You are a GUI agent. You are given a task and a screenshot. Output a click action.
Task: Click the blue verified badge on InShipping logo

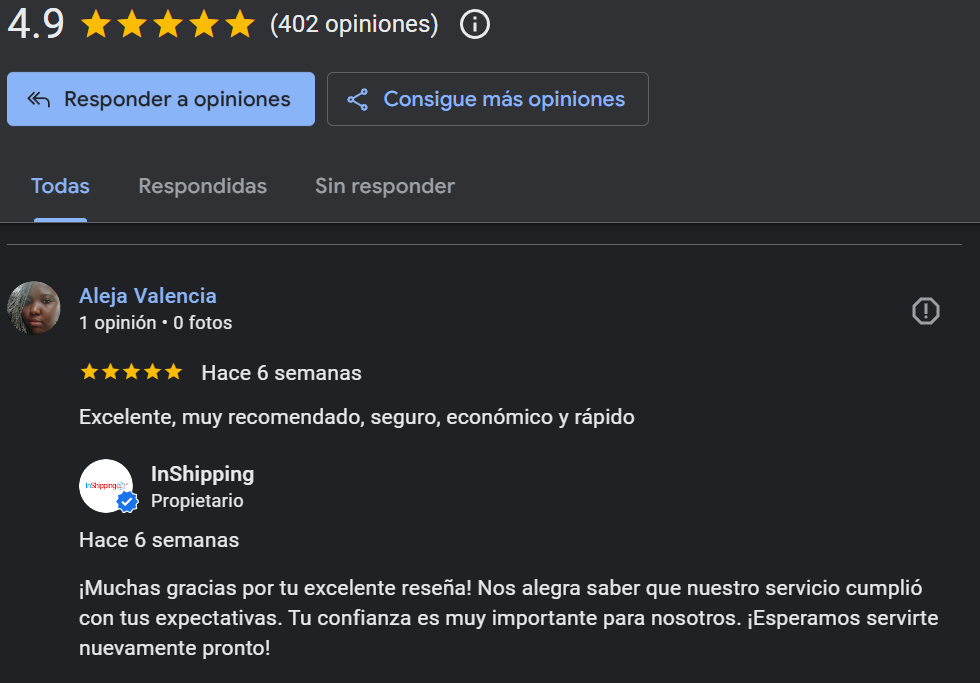(127, 501)
